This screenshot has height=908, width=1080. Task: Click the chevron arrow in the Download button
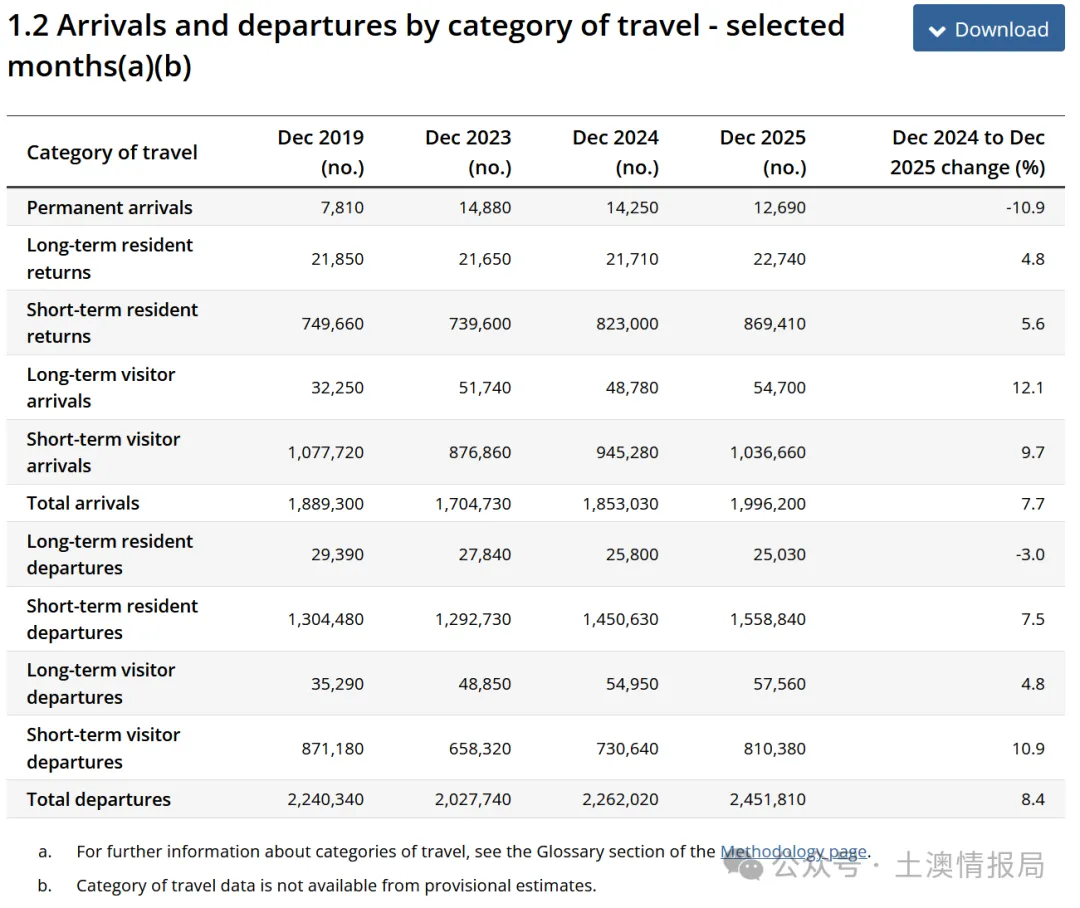937,31
